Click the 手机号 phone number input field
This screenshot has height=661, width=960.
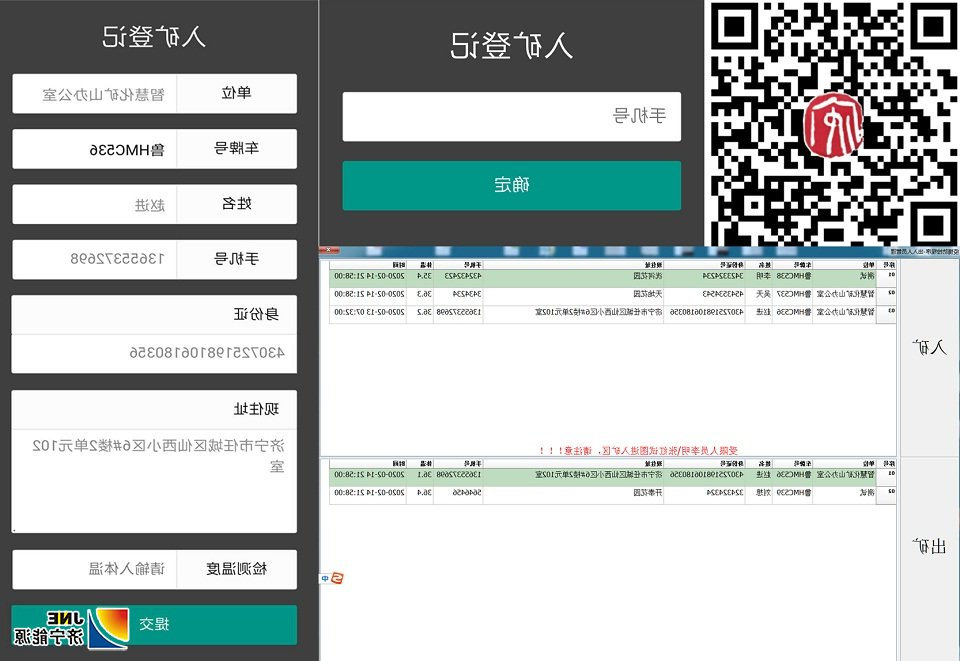511,116
